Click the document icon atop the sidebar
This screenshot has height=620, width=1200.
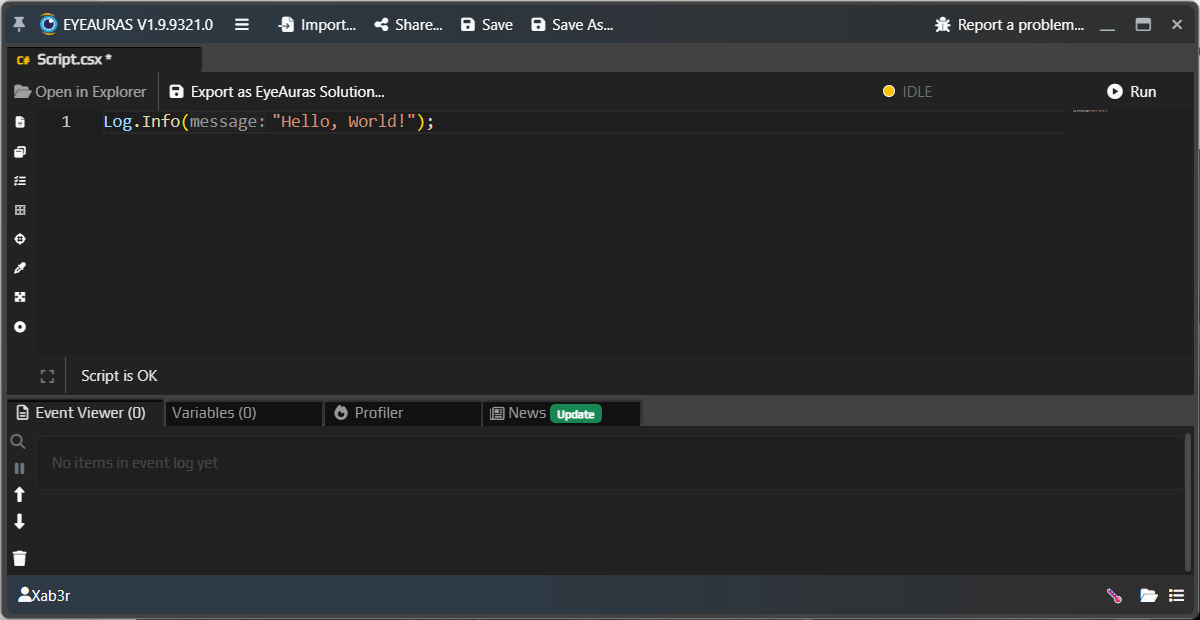(19, 121)
